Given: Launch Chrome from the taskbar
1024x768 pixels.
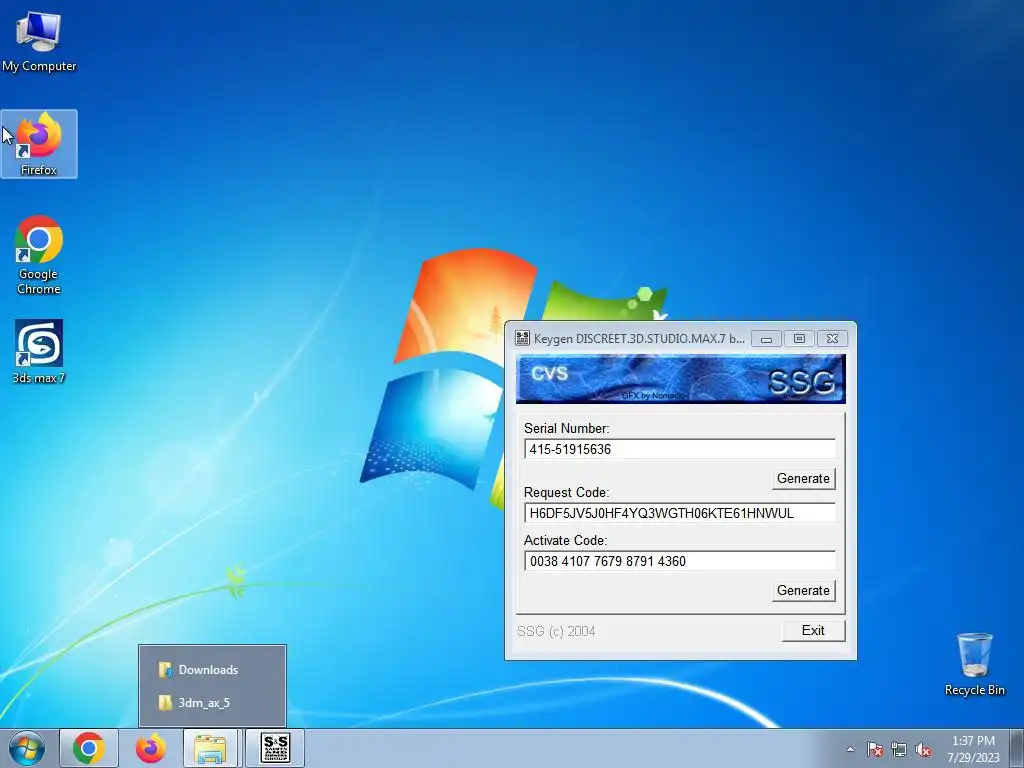Looking at the screenshot, I should (89, 748).
